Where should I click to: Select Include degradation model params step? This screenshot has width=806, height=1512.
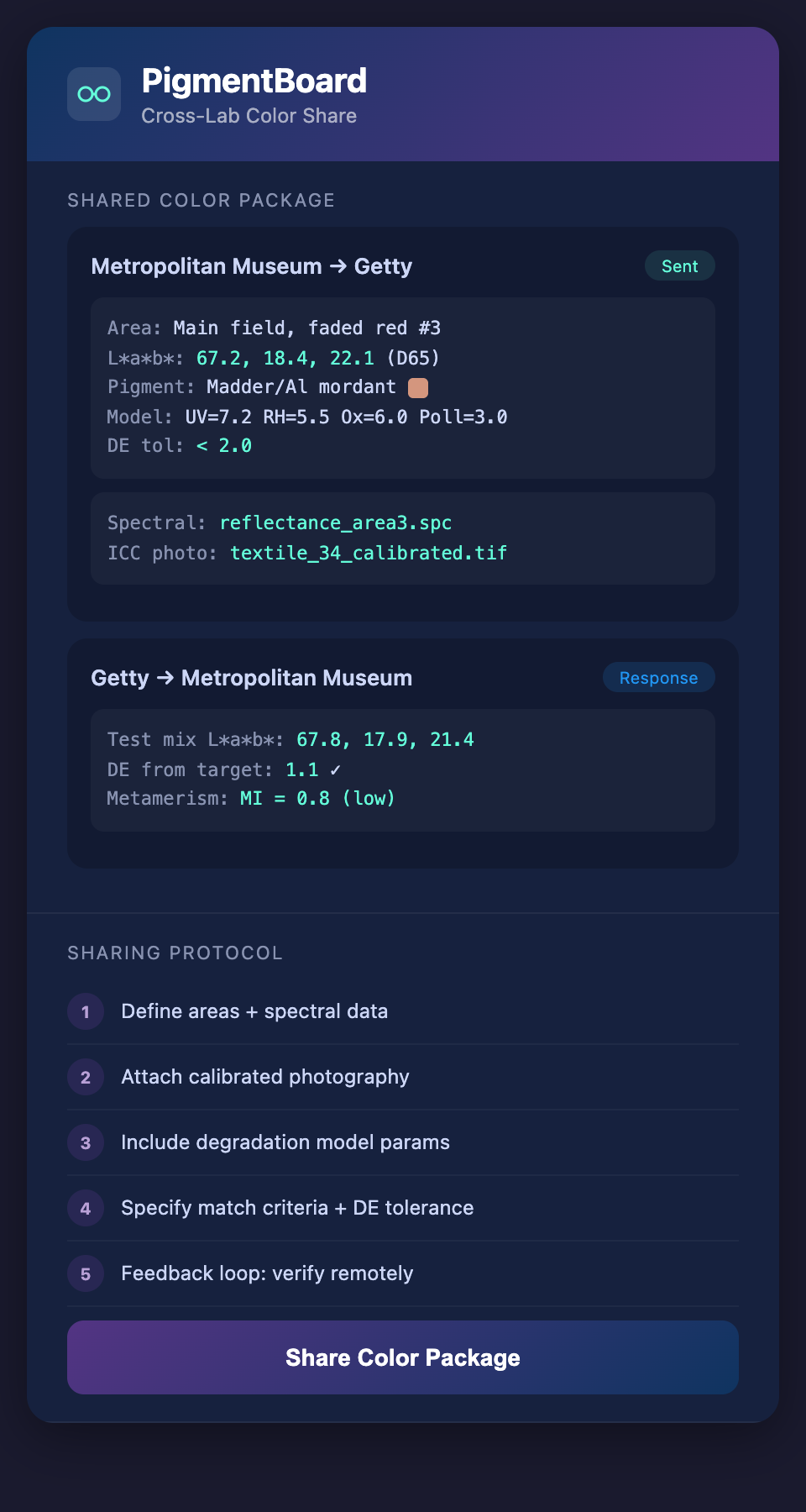click(285, 1142)
